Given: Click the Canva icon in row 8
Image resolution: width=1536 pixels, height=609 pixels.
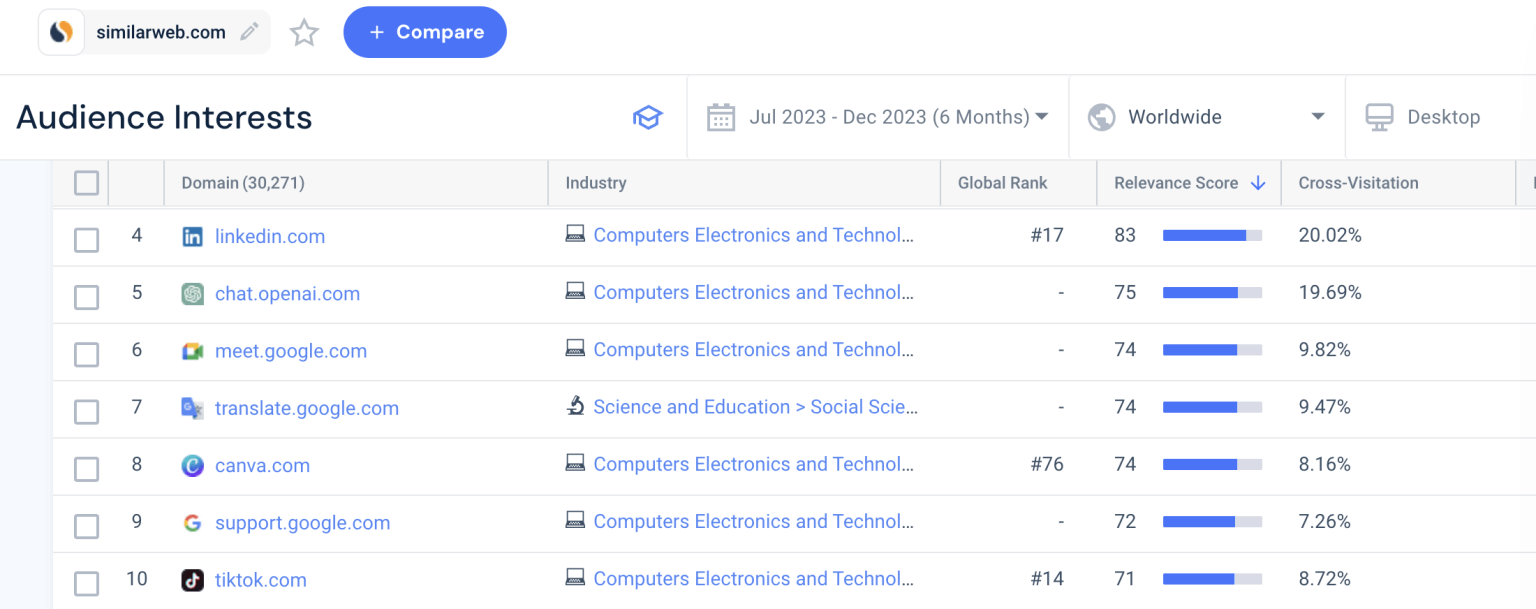Looking at the screenshot, I should click(x=192, y=466).
